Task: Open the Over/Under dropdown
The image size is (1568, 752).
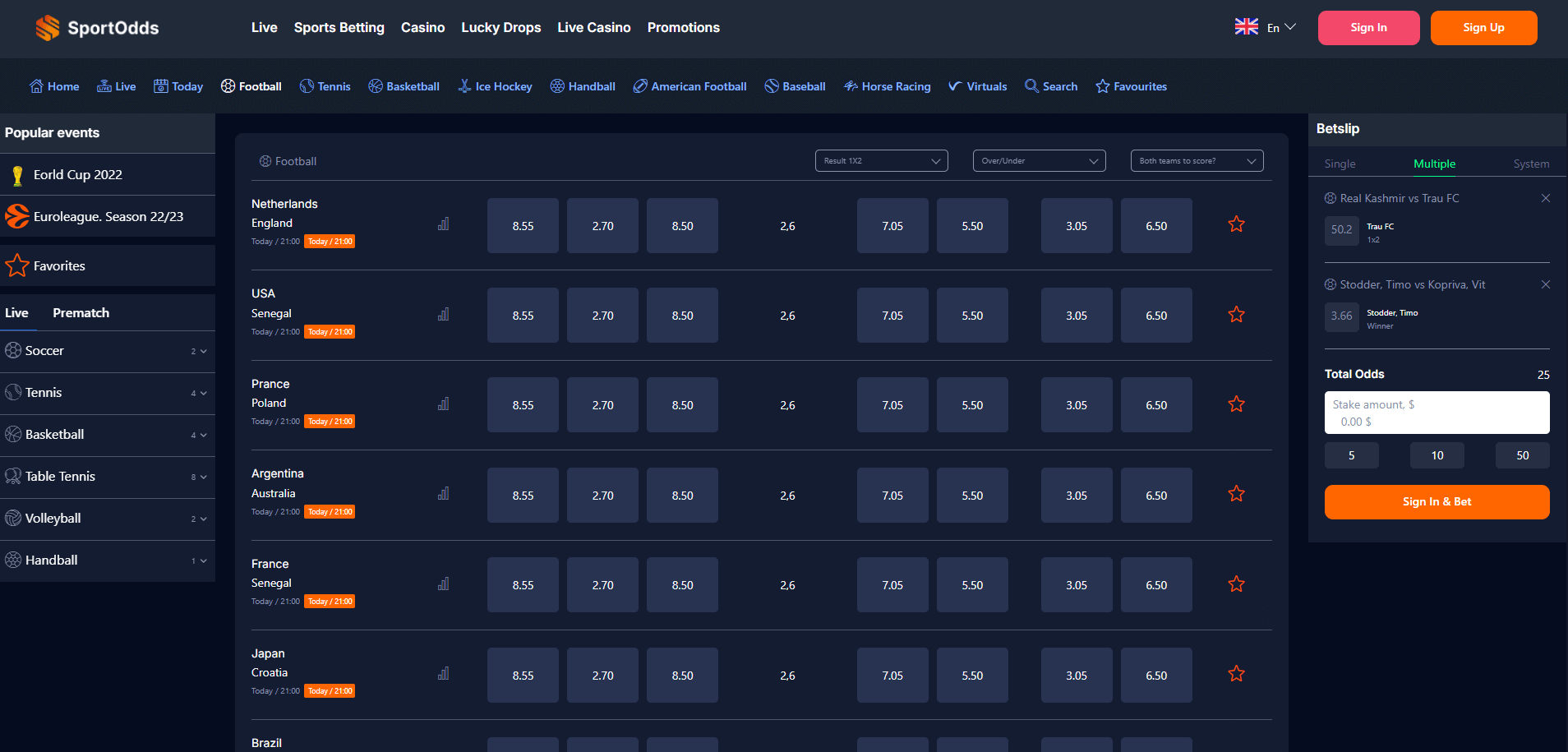Action: point(1039,161)
